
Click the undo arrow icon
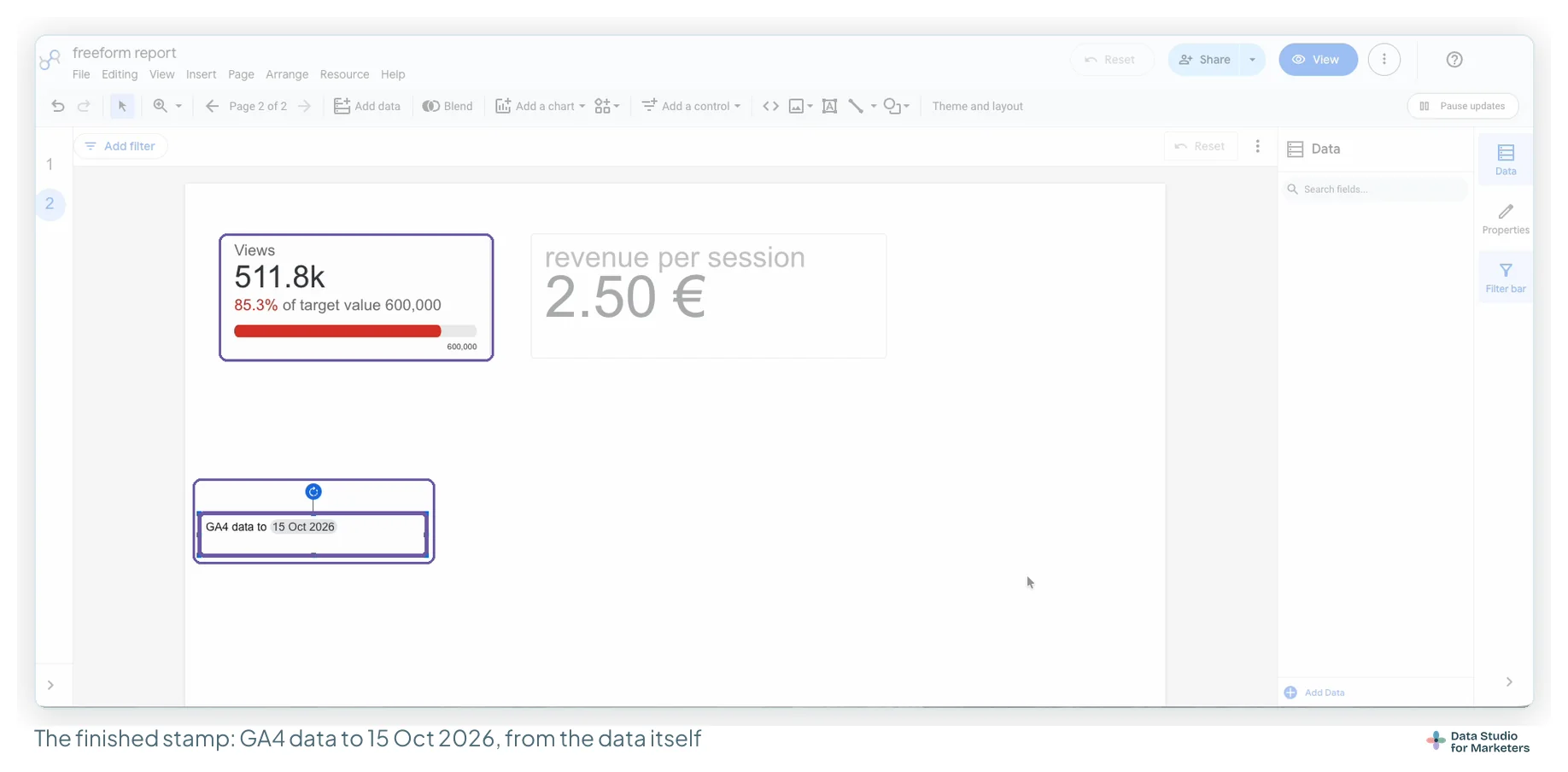58,106
